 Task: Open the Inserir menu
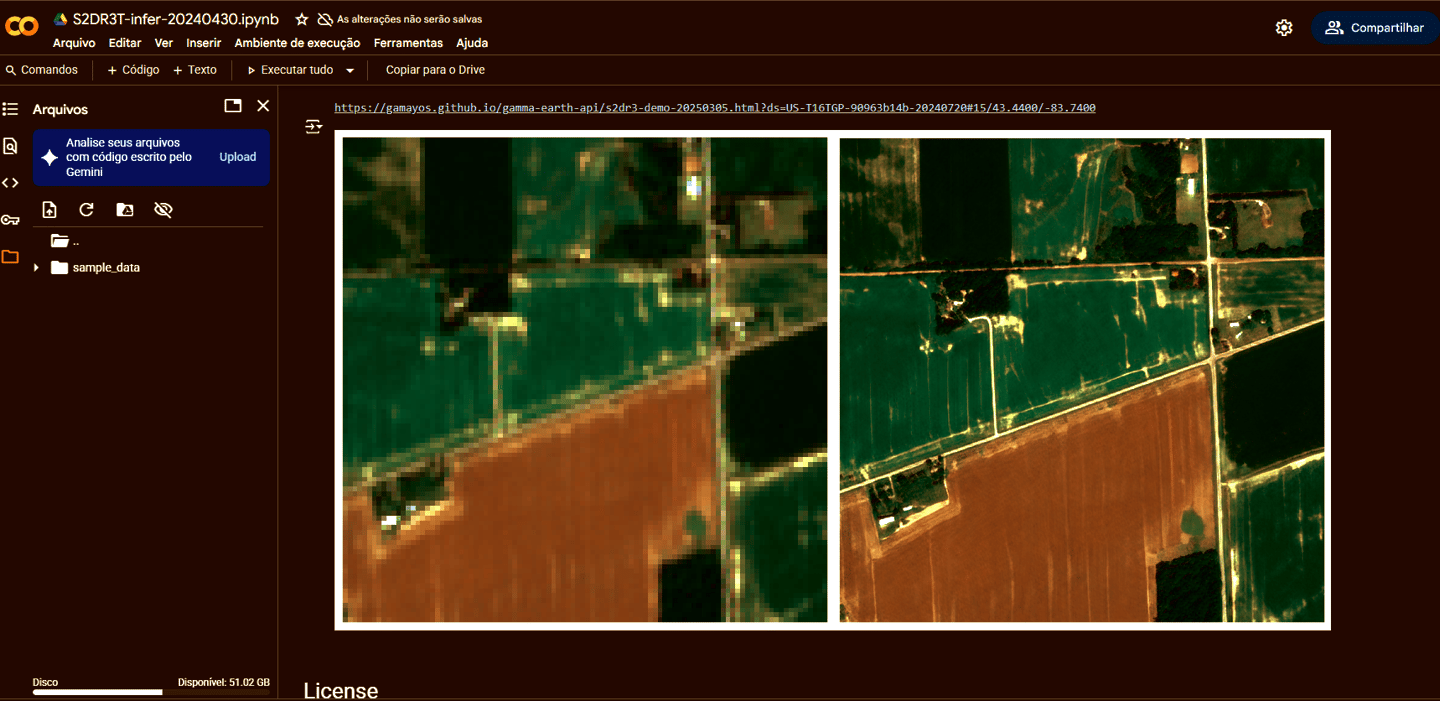[204, 43]
